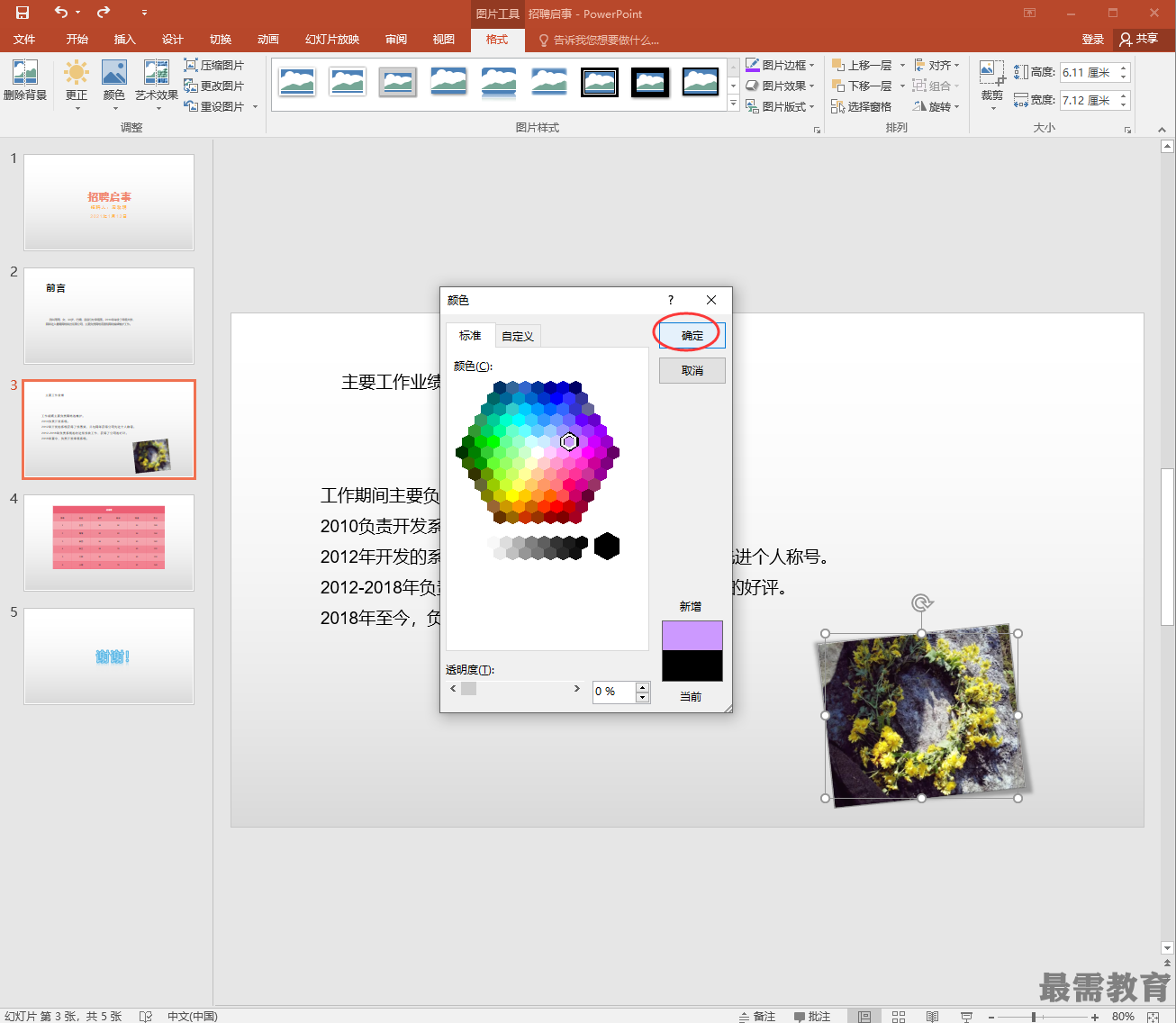This screenshot has height=1023, width=1176.
Task: Switch to 自定义 custom tab in color dialog
Action: pos(518,336)
